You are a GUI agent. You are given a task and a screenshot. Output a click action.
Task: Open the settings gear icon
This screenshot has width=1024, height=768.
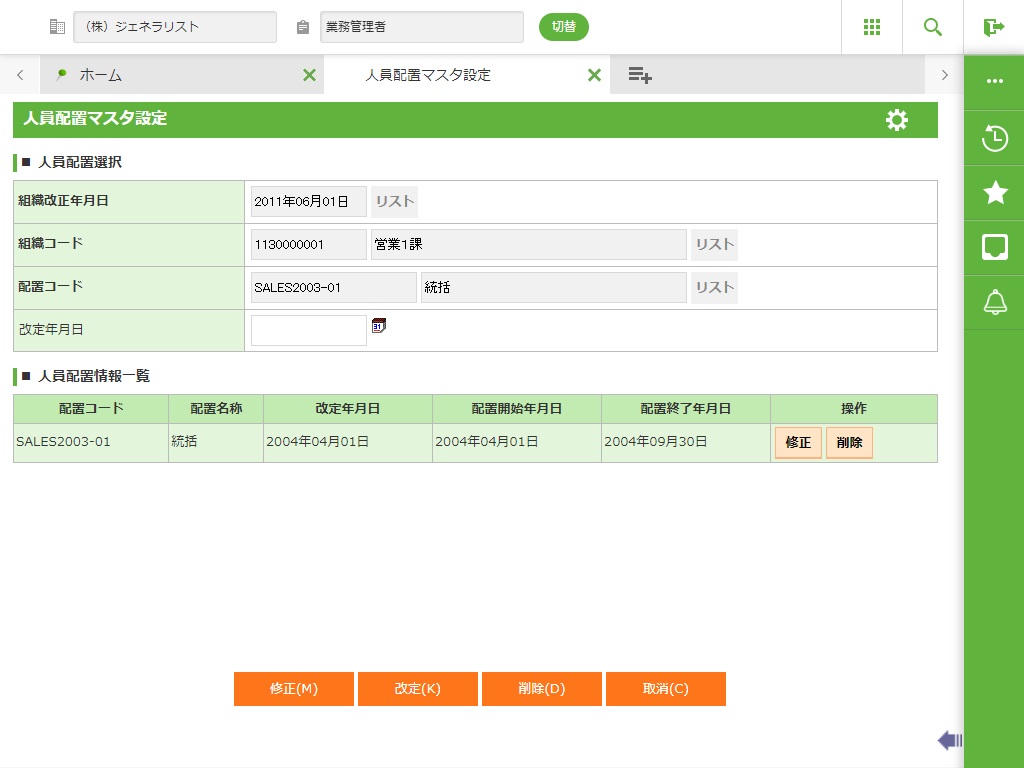(897, 120)
